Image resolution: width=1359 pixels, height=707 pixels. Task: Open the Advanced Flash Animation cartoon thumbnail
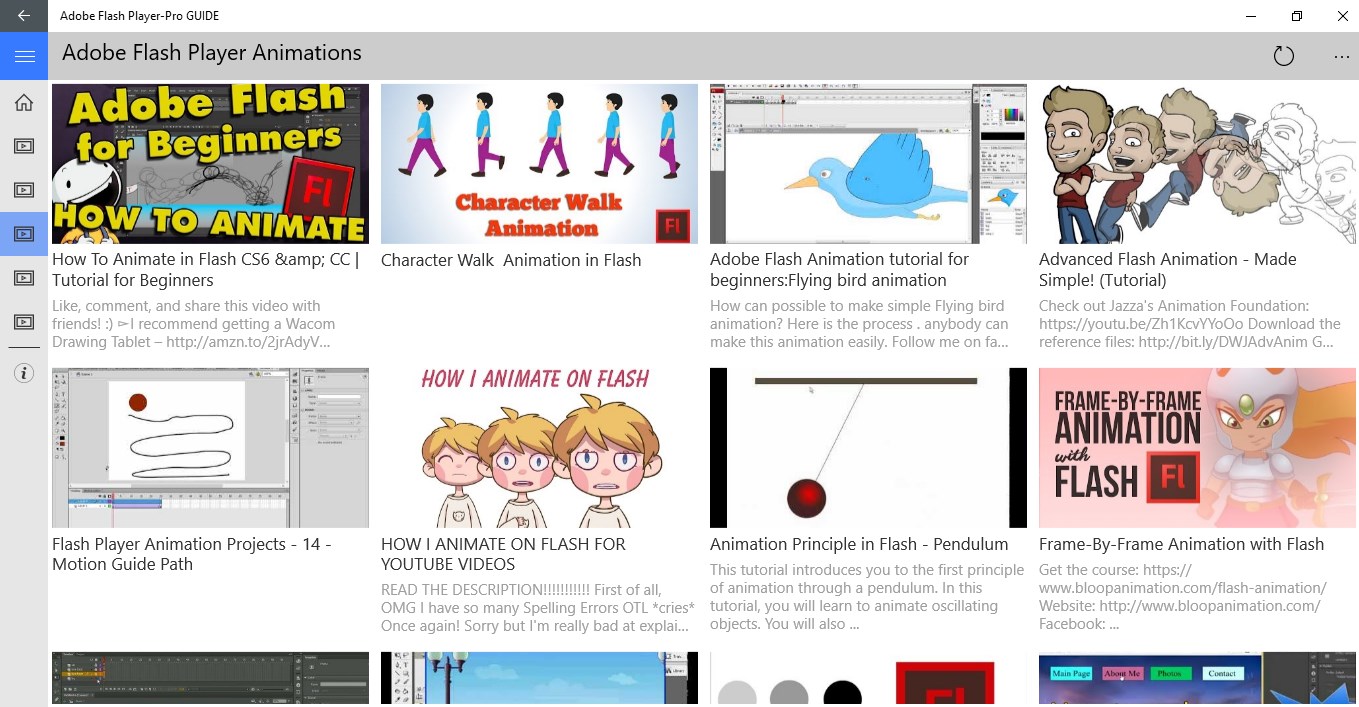pyautogui.click(x=1197, y=164)
